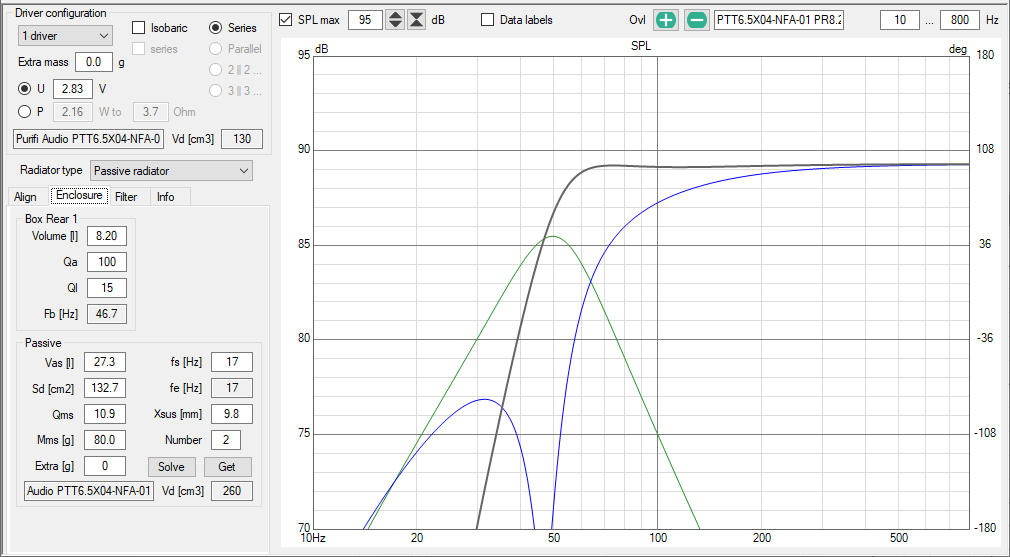Click the passive radiator Audio PTT6.5X04-NFA-01 button

click(89, 491)
